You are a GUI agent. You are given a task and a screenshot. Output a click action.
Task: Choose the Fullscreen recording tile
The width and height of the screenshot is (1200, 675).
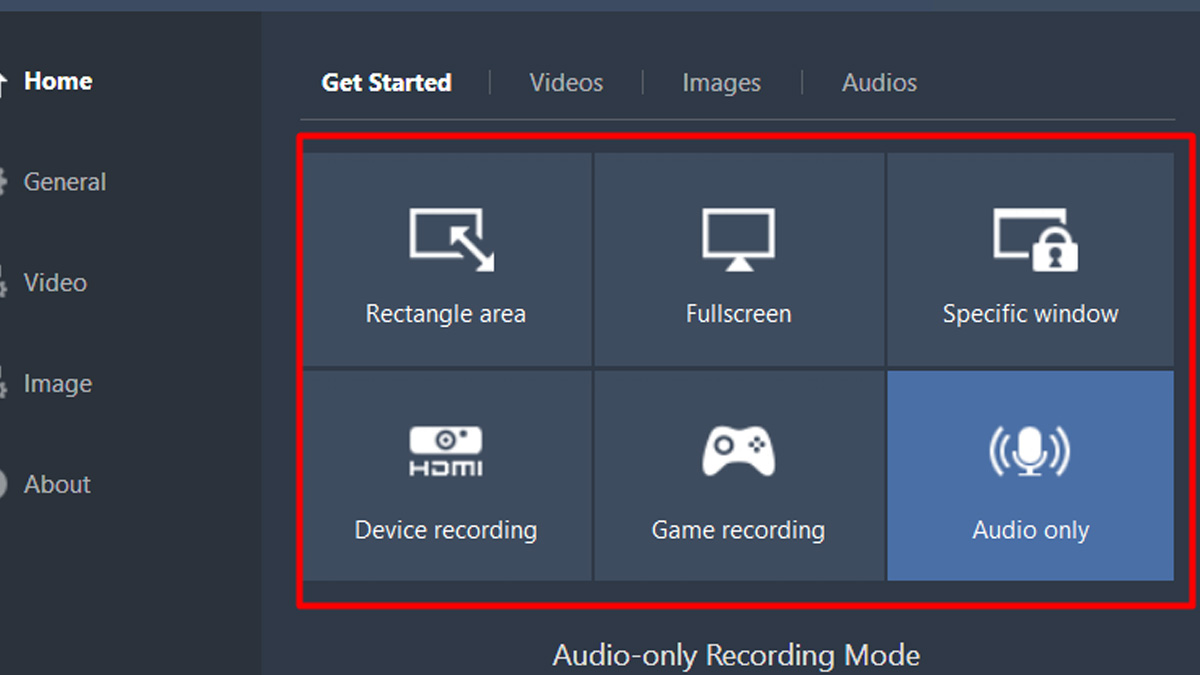pyautogui.click(x=739, y=260)
